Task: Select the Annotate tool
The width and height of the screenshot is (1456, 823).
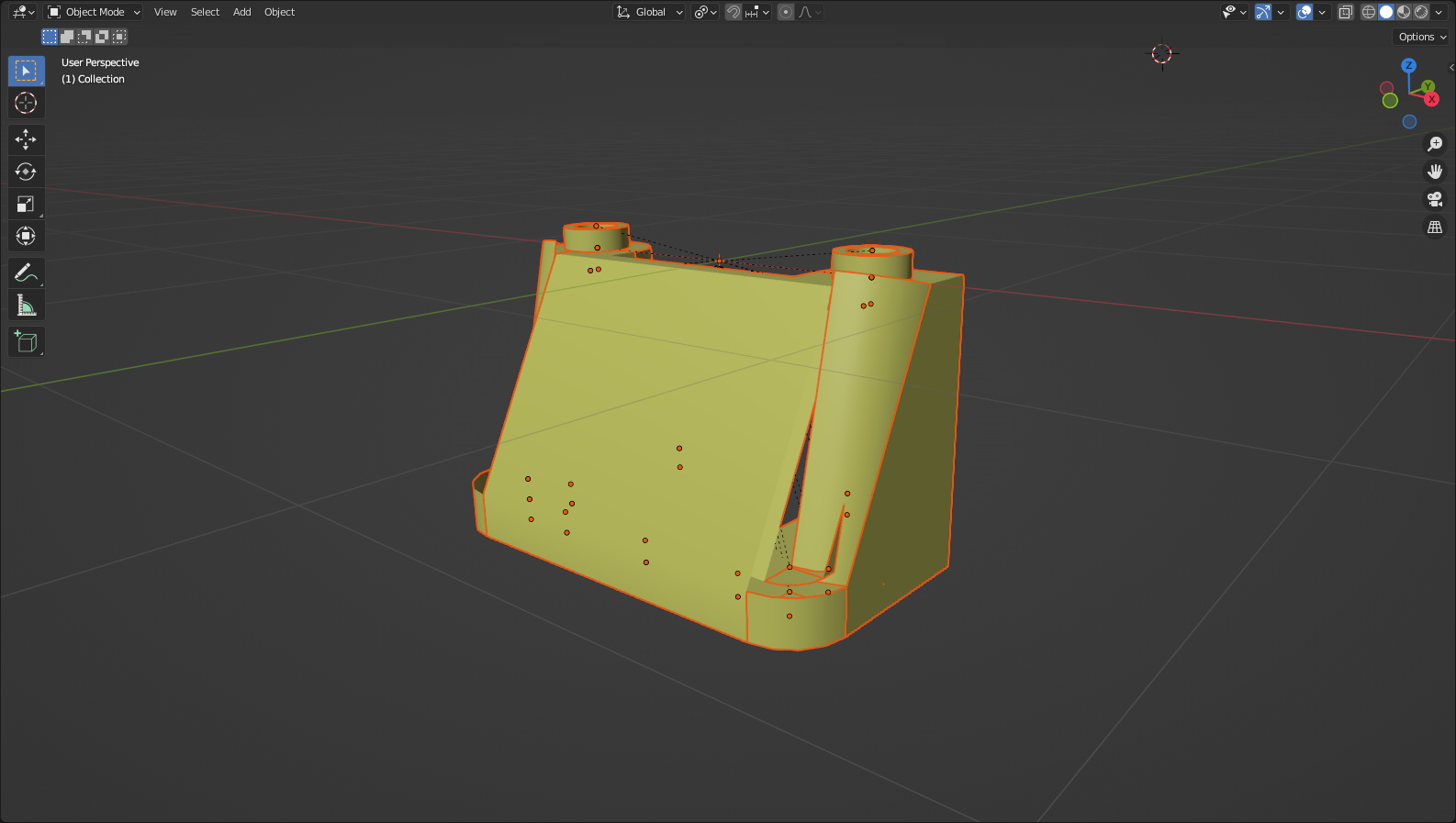Action: [26, 272]
